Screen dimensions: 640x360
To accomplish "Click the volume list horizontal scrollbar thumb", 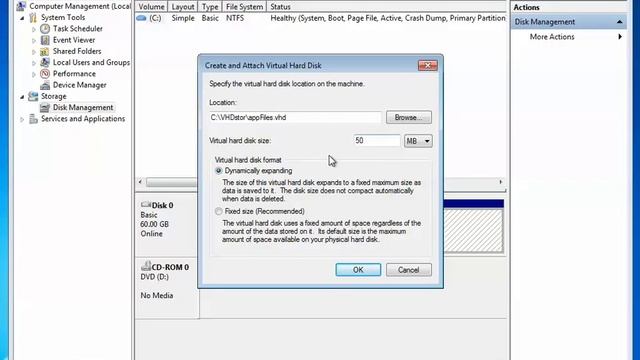I will tap(171, 182).
